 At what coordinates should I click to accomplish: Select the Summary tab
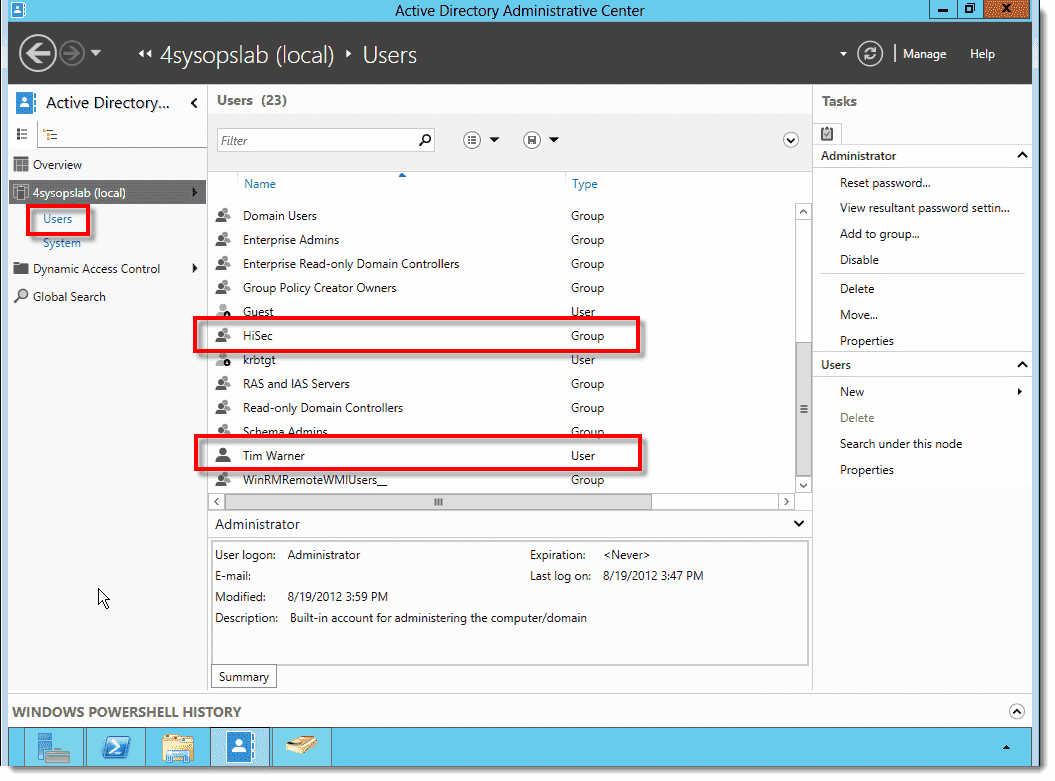pyautogui.click(x=244, y=677)
